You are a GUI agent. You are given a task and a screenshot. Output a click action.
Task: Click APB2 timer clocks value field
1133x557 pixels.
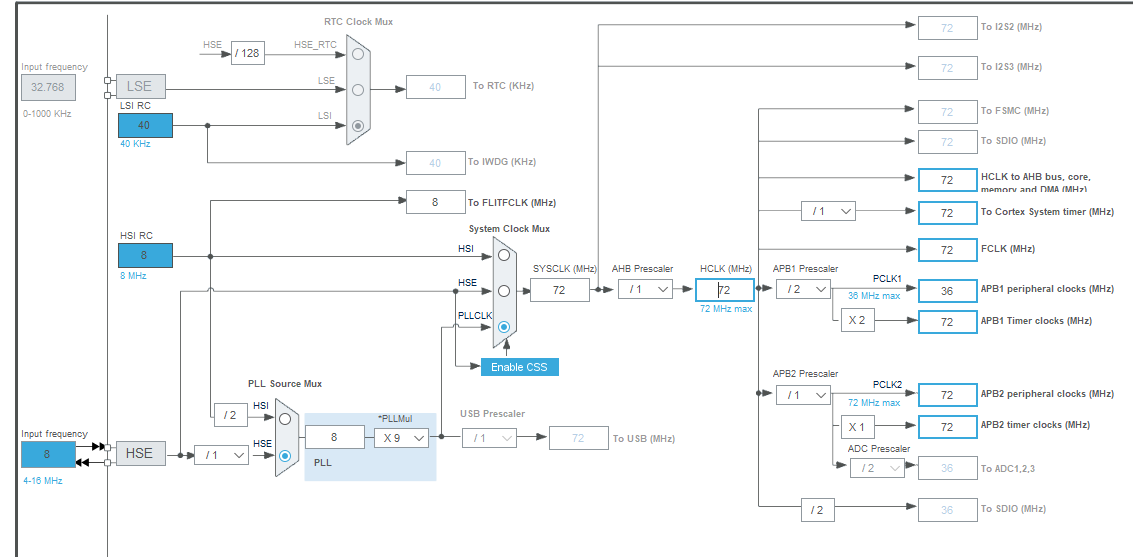[947, 427]
